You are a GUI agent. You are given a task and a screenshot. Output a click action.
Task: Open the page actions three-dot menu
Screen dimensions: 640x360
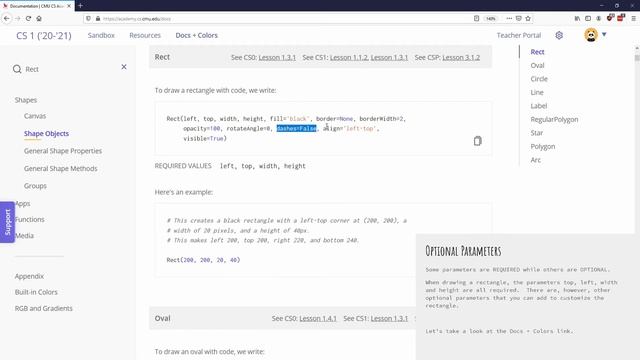tap(509, 18)
